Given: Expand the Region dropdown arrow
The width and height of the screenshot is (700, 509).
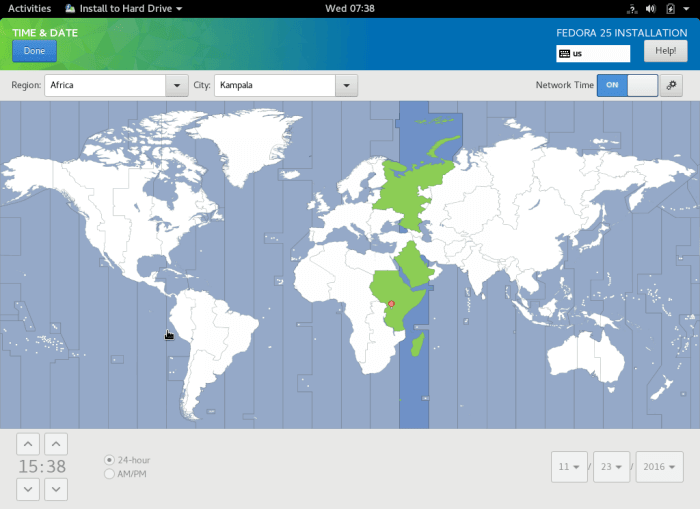Looking at the screenshot, I should pos(176,85).
